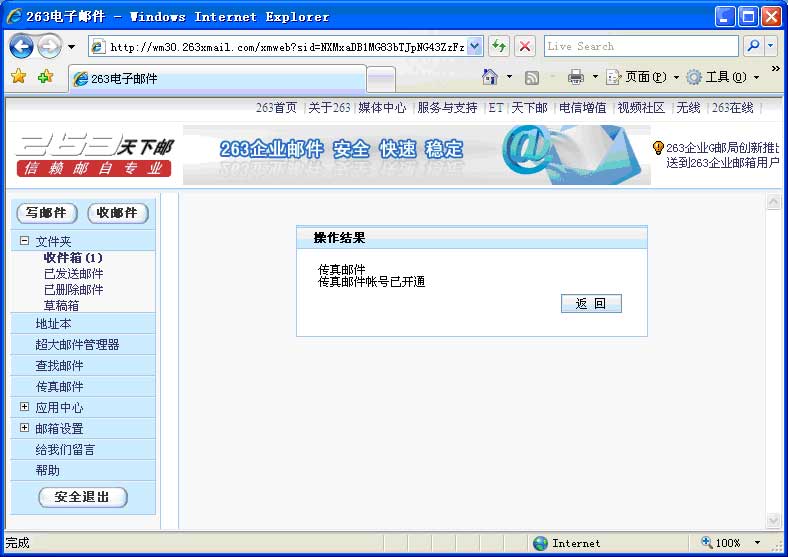Open the ET link in top navigation
788x557 pixels.
(x=496, y=108)
